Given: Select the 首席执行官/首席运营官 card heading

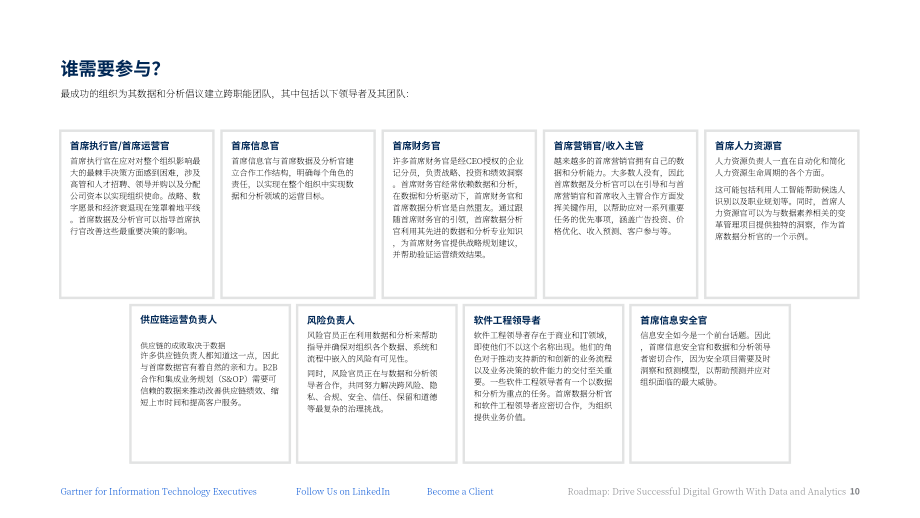Looking at the screenshot, I should (120, 145).
